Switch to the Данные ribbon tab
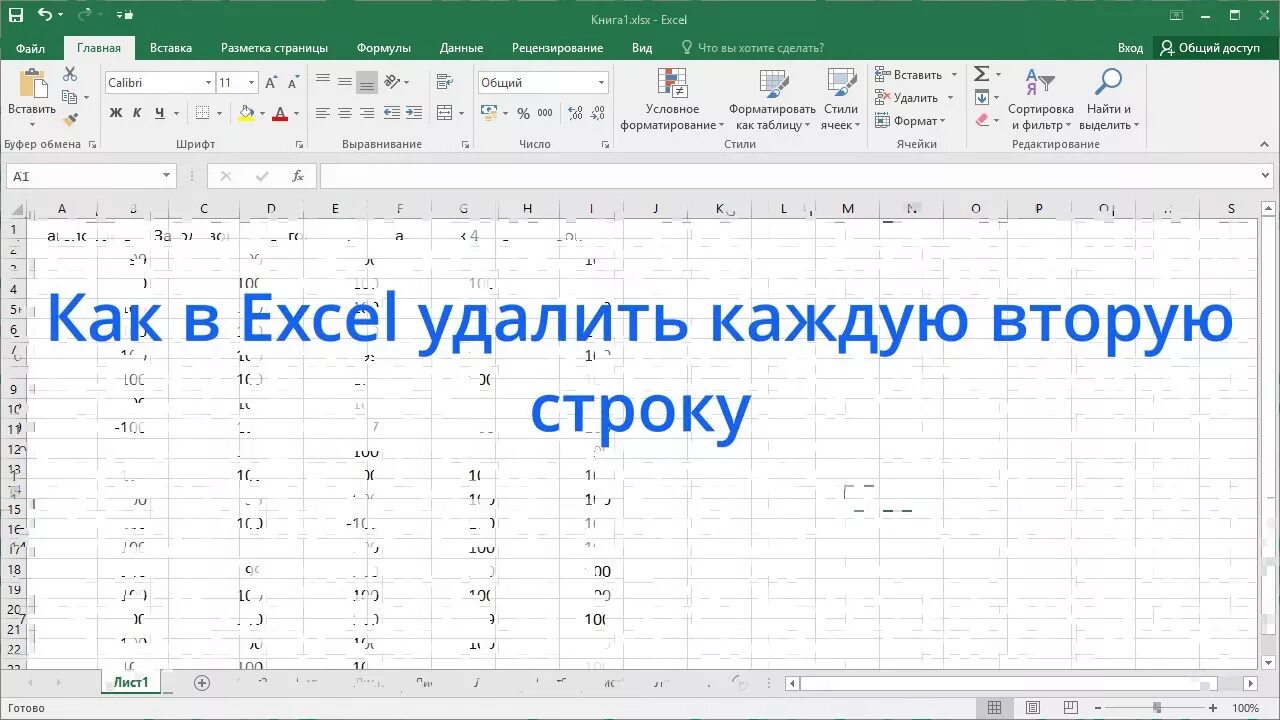1280x720 pixels. (x=461, y=48)
